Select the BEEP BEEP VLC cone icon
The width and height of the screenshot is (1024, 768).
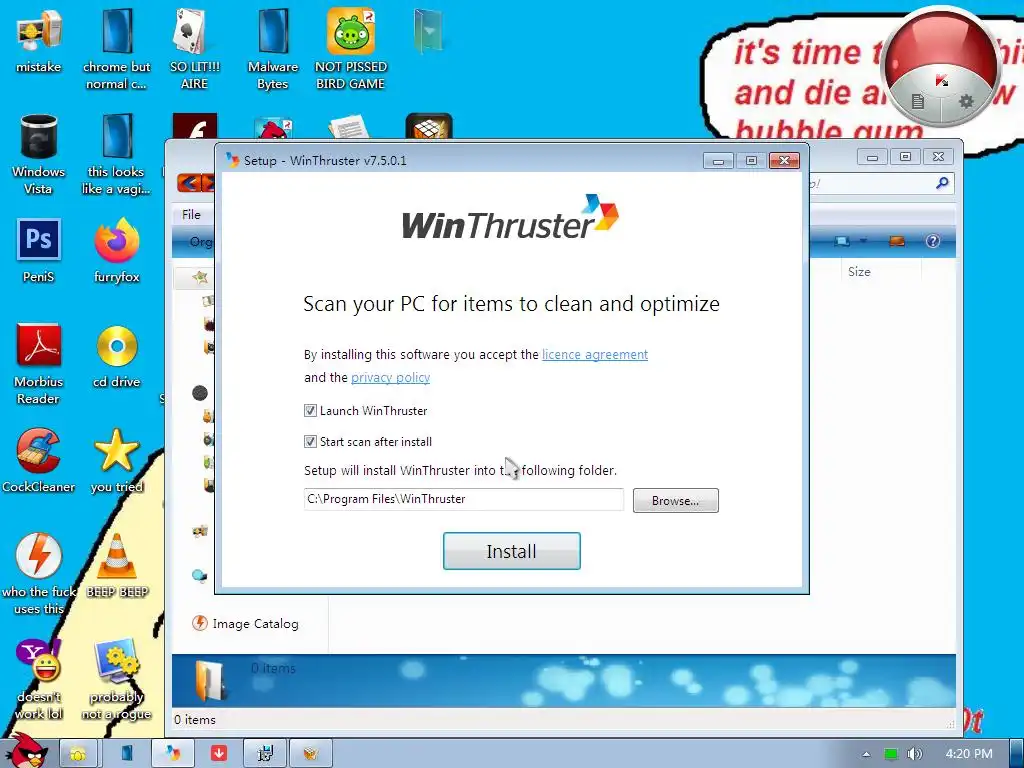click(x=117, y=566)
